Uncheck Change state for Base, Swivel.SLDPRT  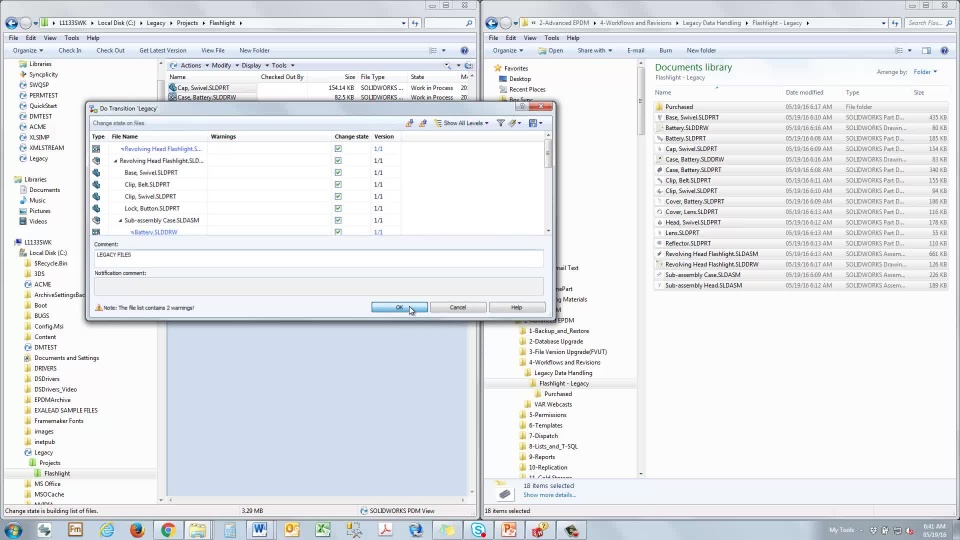338,173
